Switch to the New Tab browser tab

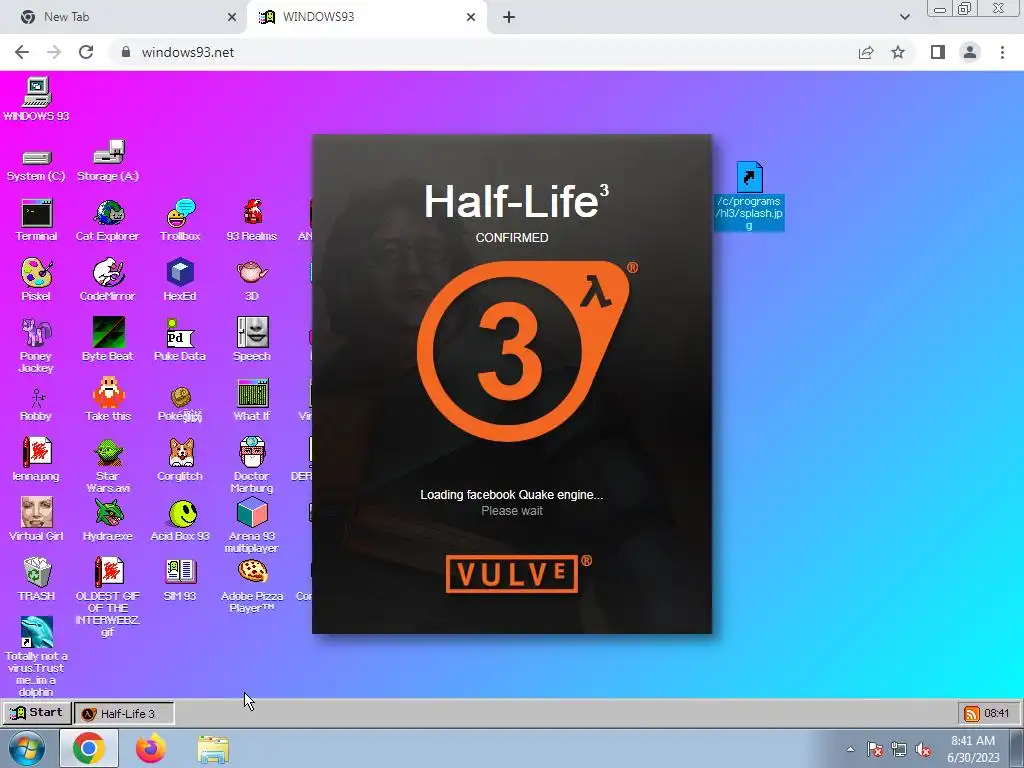[x=124, y=17]
